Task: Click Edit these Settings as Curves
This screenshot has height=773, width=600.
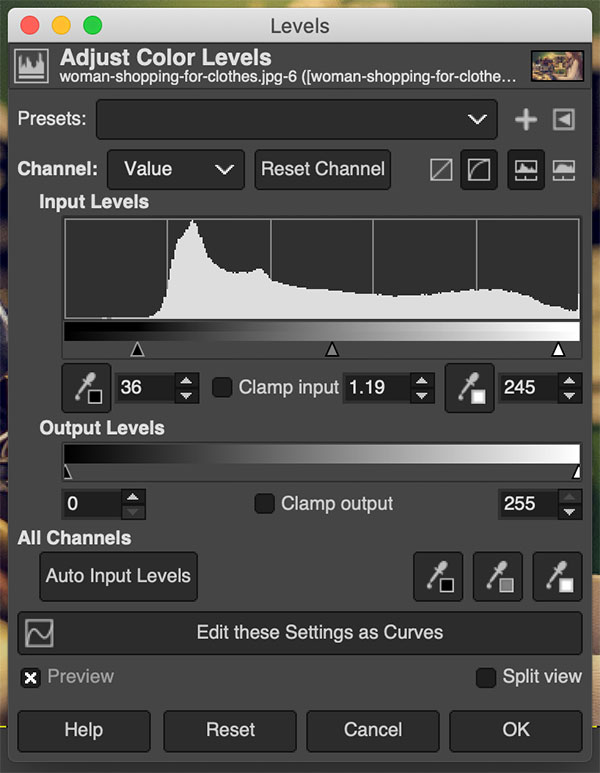Action: (300, 633)
